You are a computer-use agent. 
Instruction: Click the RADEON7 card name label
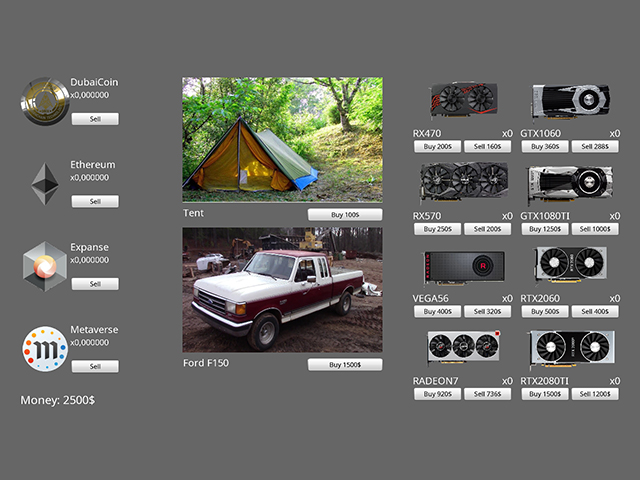click(x=436, y=381)
